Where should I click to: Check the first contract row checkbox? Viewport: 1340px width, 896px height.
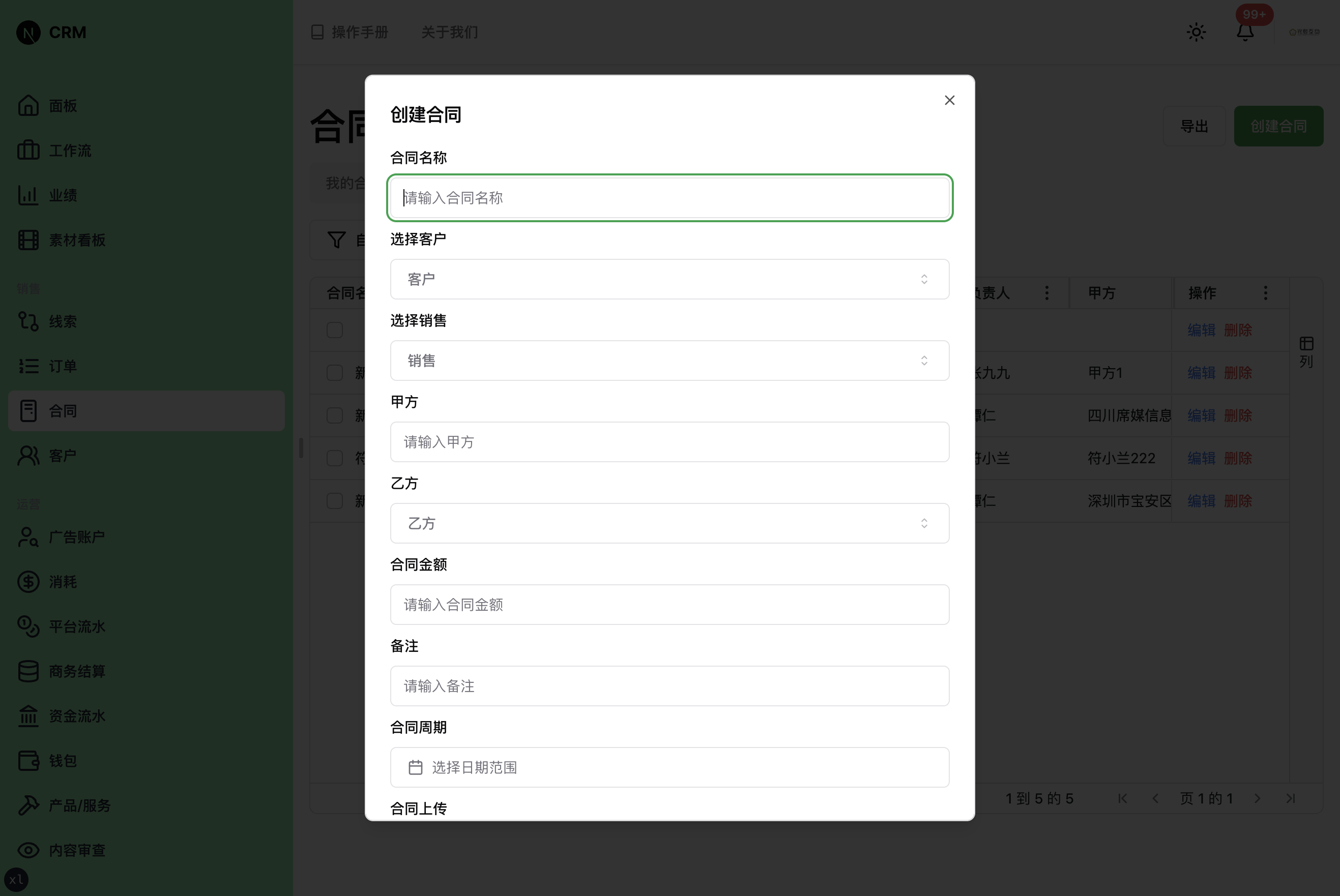[x=335, y=373]
